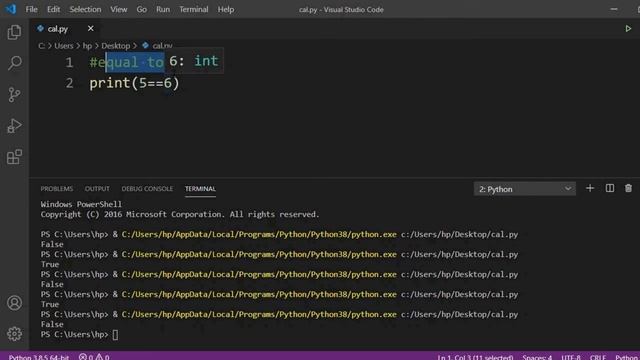Minimize the VS Code window
Screen dimensions: 640x360
tap(614, 9)
